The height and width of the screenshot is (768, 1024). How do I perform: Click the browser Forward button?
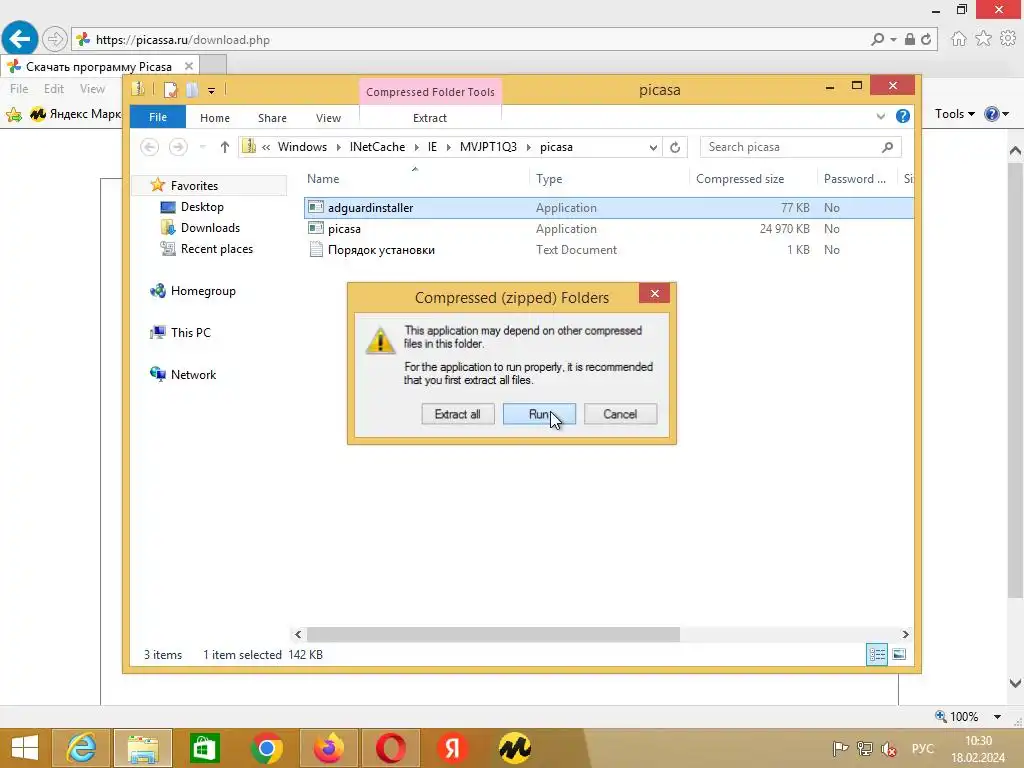click(55, 39)
